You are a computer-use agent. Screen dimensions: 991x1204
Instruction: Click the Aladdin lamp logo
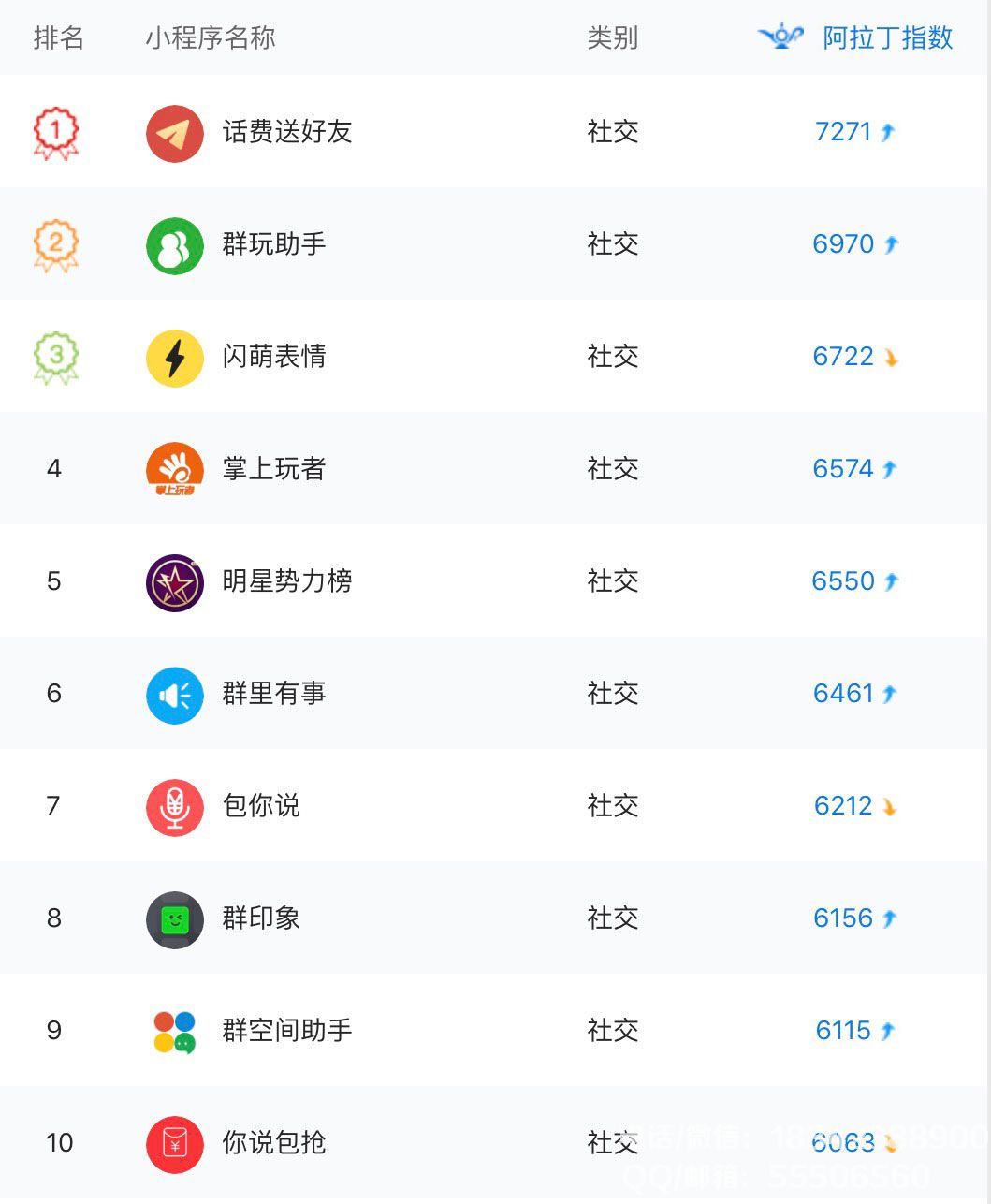point(781,37)
